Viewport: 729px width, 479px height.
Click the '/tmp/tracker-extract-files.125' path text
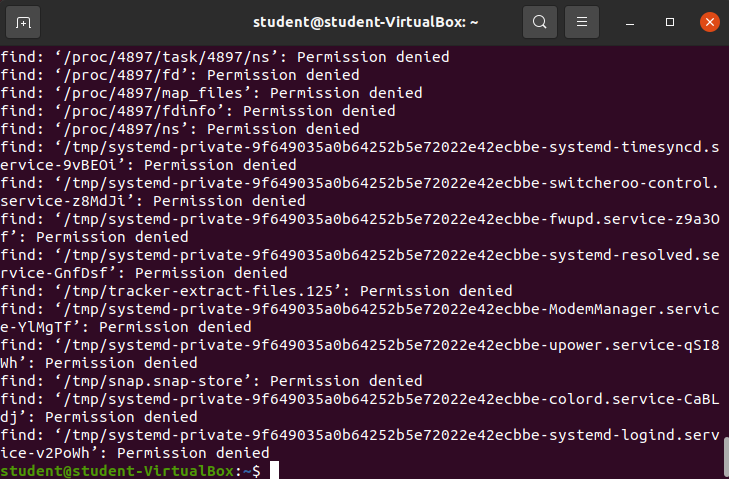[197, 291]
